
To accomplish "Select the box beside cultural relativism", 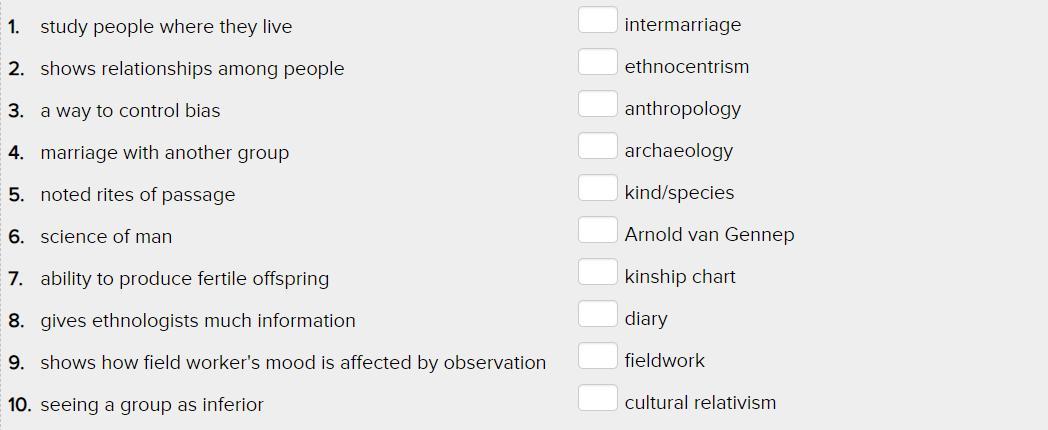I will coord(597,398).
